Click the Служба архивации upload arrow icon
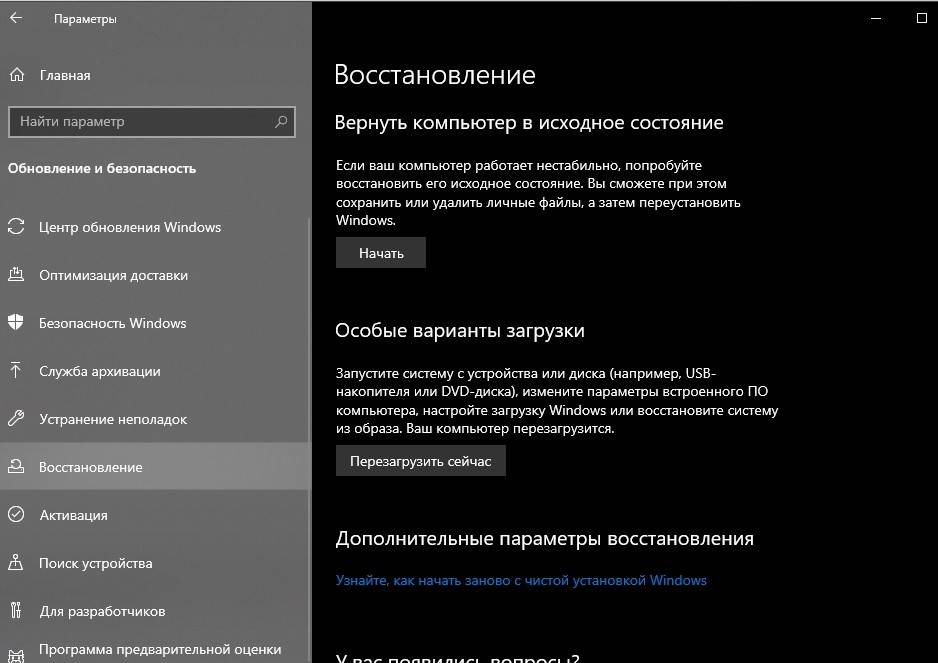Viewport: 938px width, 663px height. tap(16, 371)
